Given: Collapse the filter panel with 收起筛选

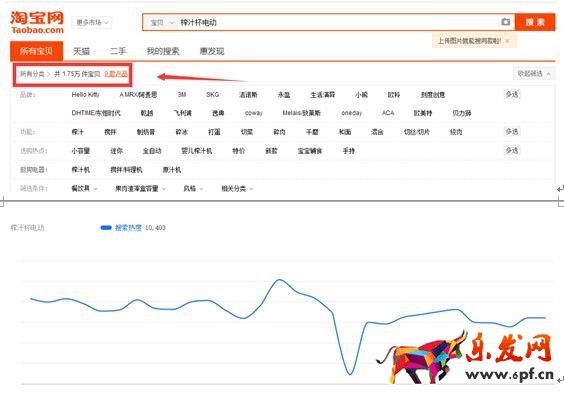Looking at the screenshot, I should [x=533, y=74].
